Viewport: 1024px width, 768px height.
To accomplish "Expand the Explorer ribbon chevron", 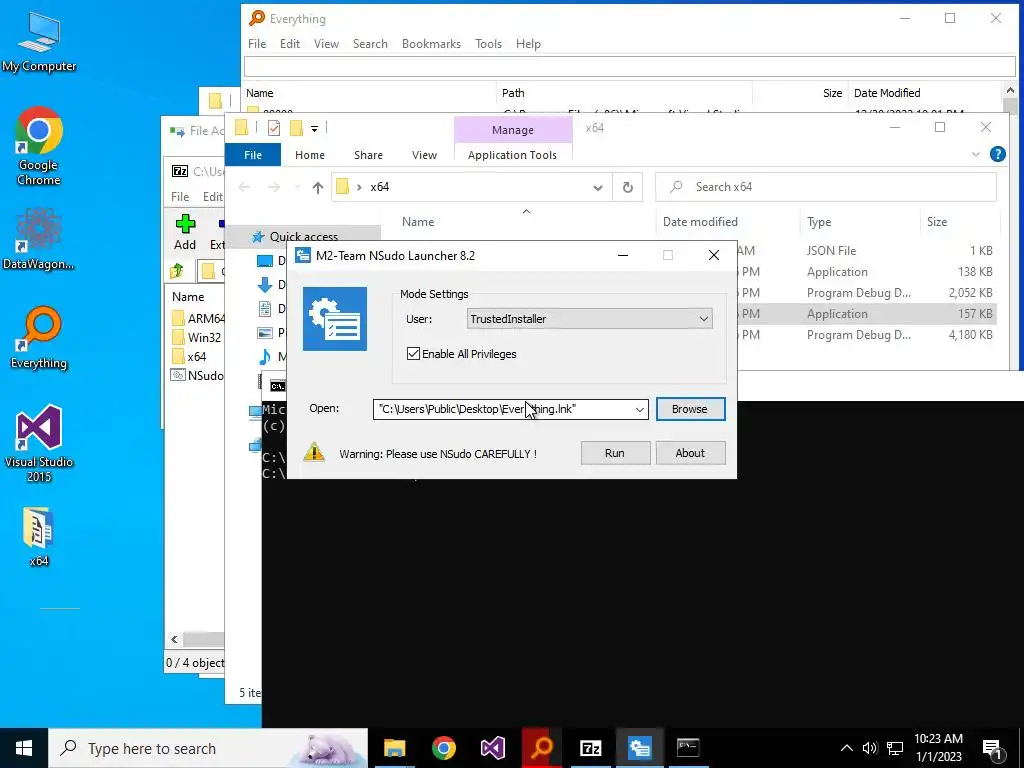I will click(976, 154).
